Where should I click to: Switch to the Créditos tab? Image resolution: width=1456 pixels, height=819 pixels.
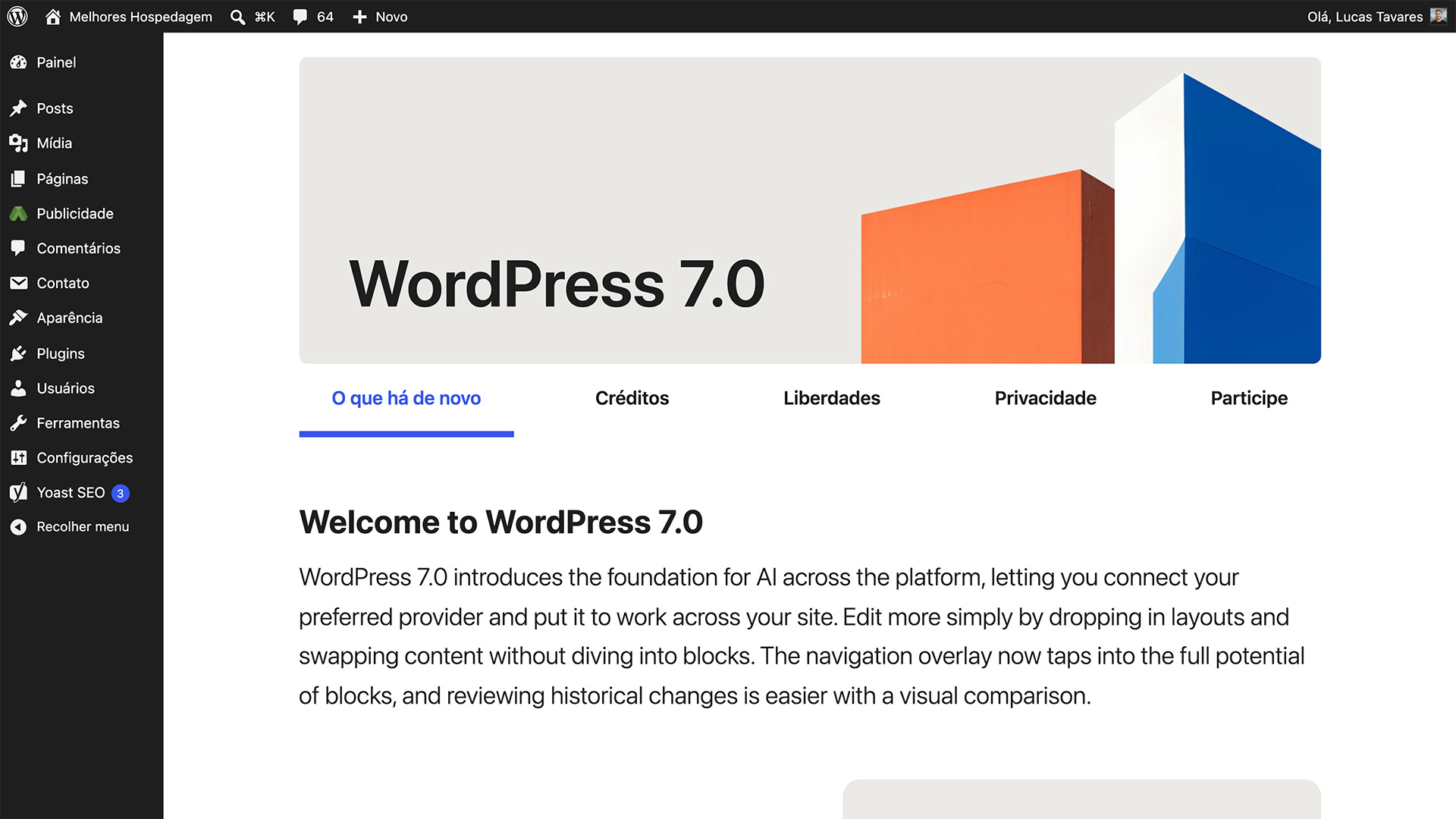(632, 399)
